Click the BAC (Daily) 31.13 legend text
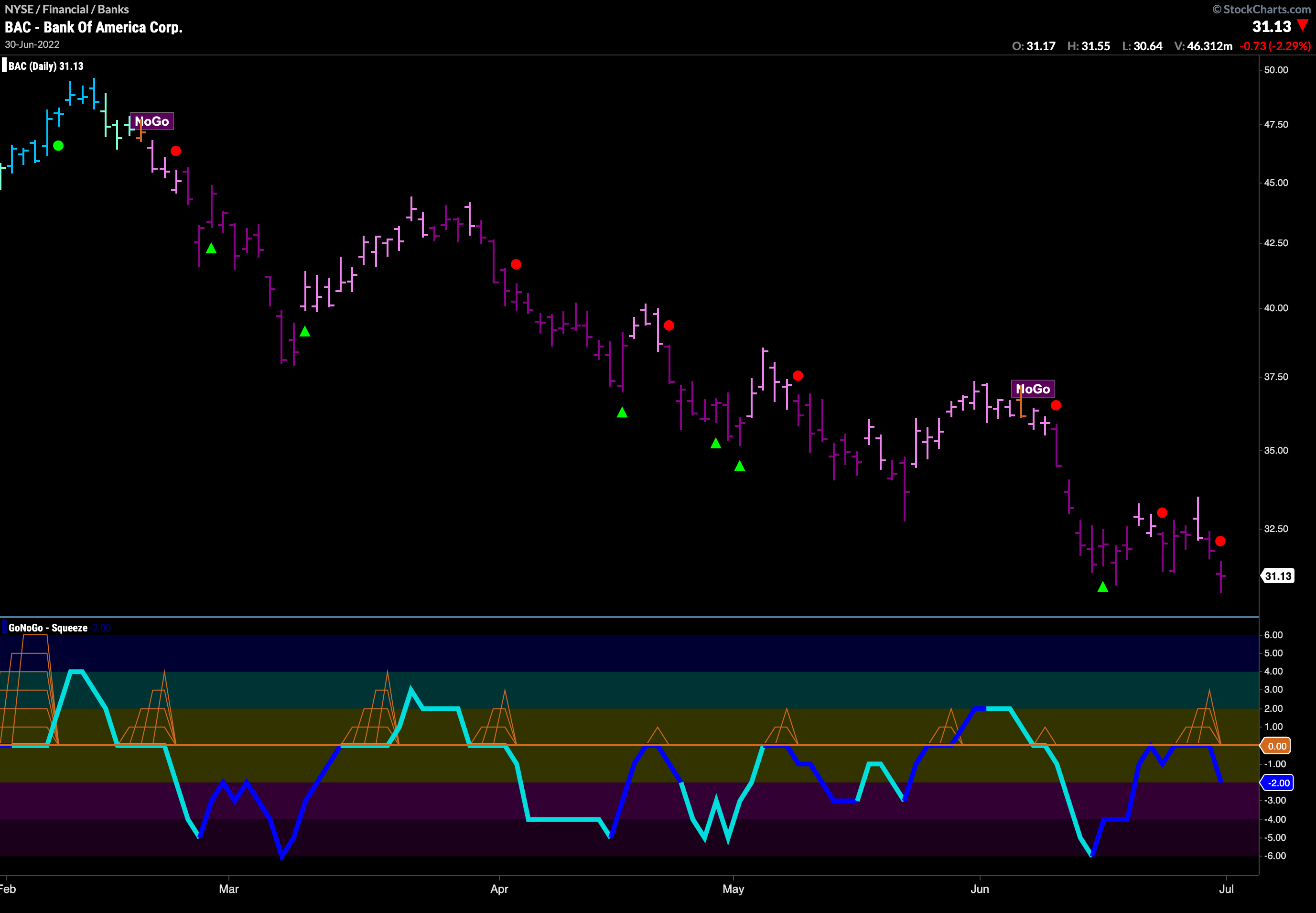 pos(46,66)
